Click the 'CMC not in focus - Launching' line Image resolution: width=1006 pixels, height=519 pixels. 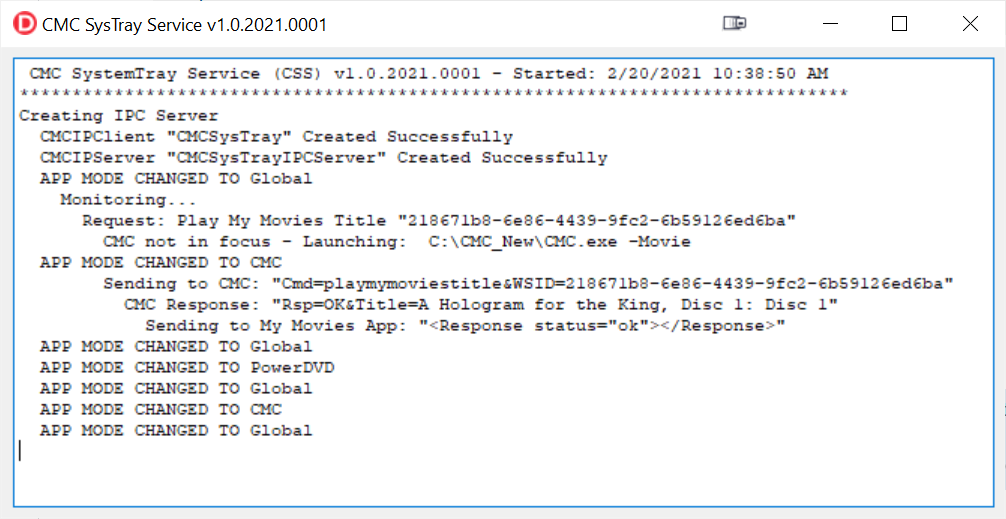click(396, 242)
